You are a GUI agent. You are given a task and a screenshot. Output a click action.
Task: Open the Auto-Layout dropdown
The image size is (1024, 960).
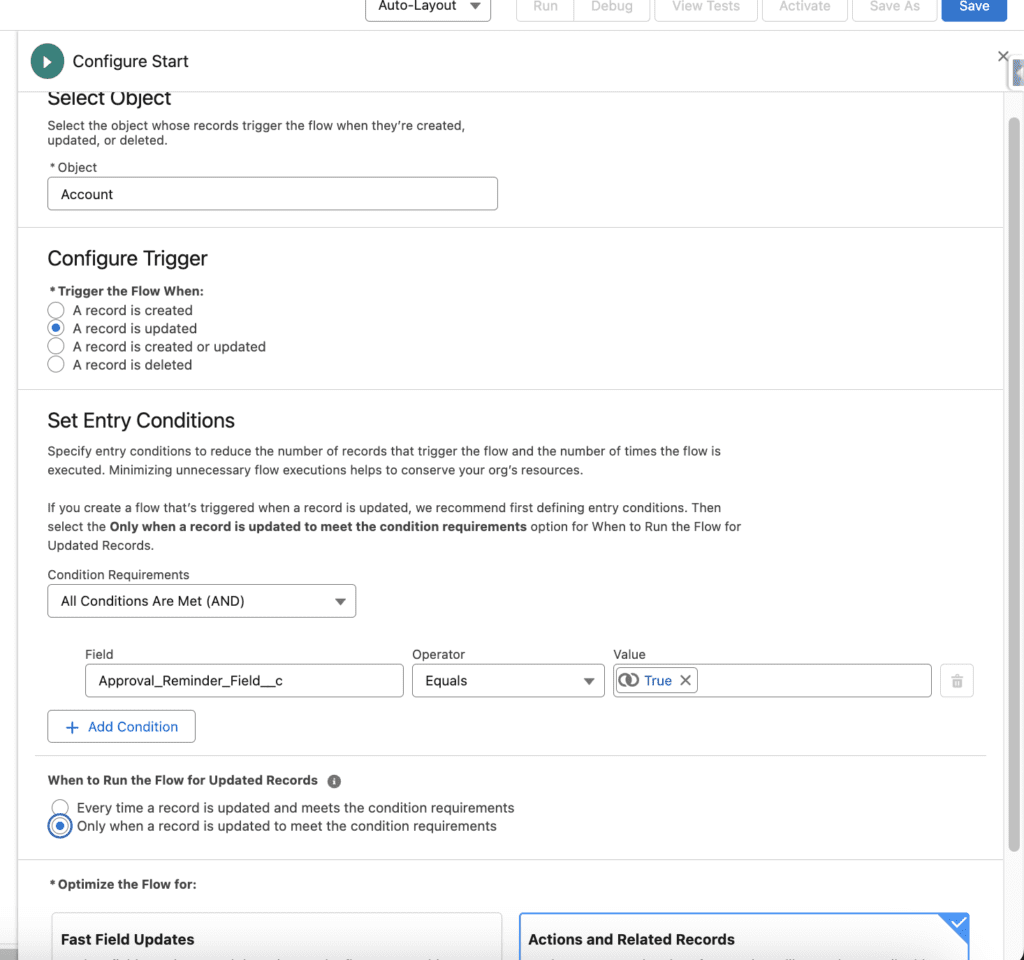click(427, 8)
